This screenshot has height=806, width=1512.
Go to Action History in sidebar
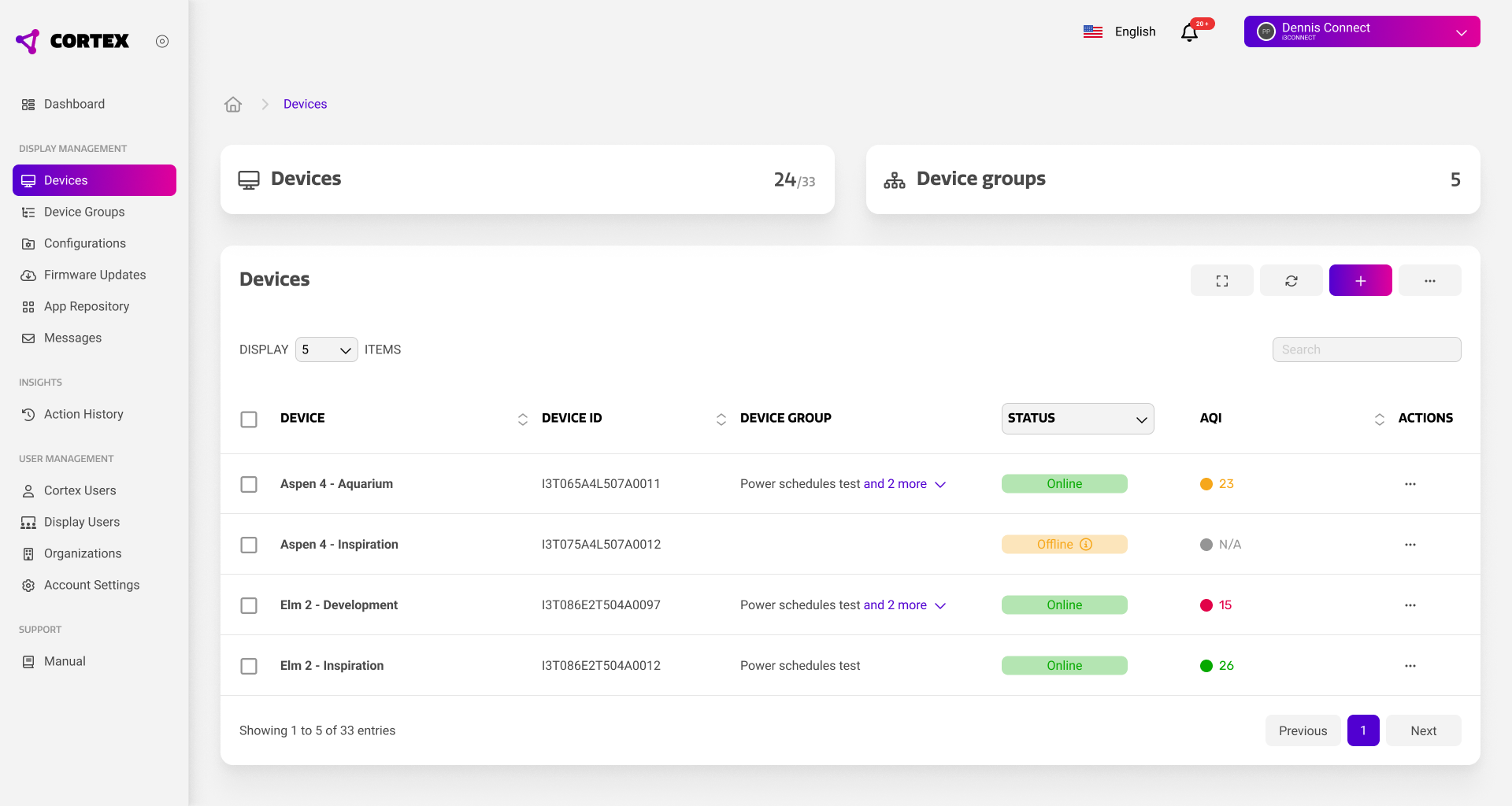point(83,414)
